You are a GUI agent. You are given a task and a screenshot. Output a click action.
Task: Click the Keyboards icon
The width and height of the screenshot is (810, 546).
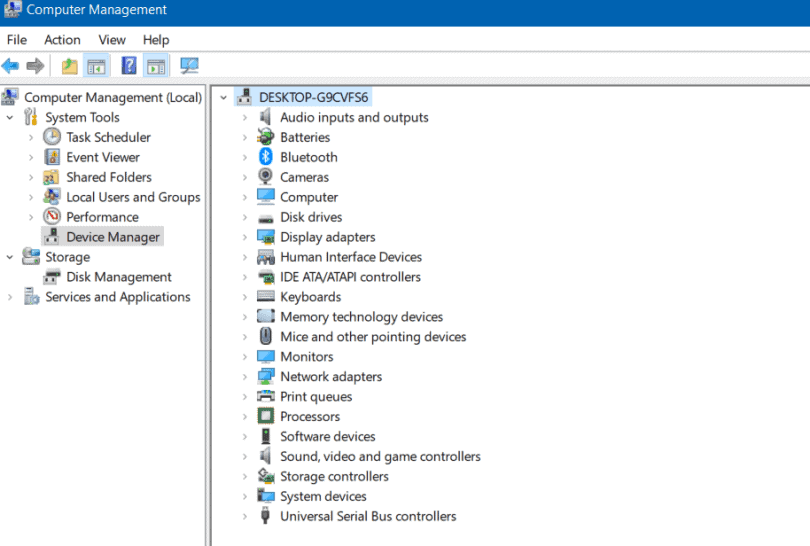point(266,297)
